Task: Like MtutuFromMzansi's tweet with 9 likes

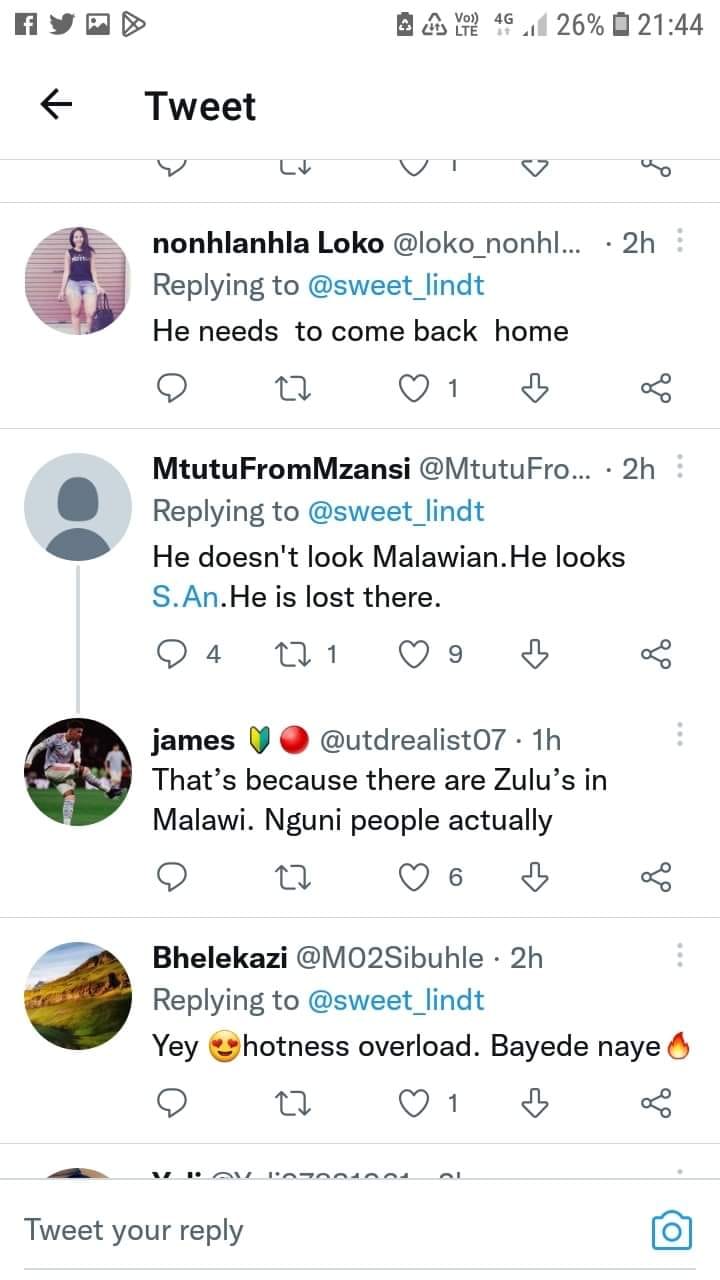Action: pos(413,654)
